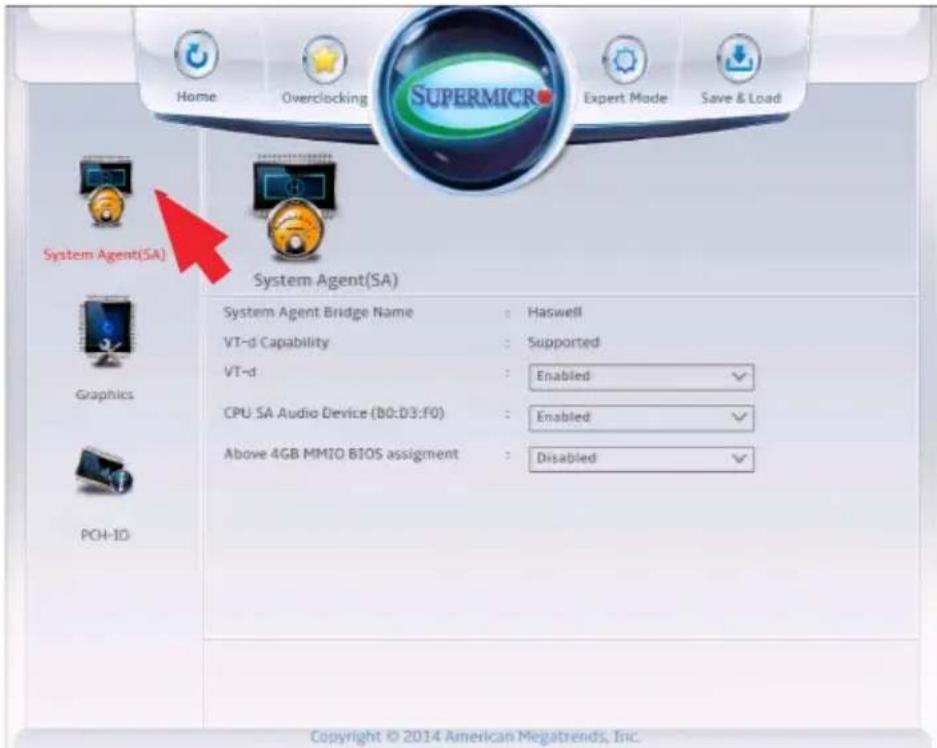Click Above 4GB MMIO BIOS assigment label

coord(341,454)
